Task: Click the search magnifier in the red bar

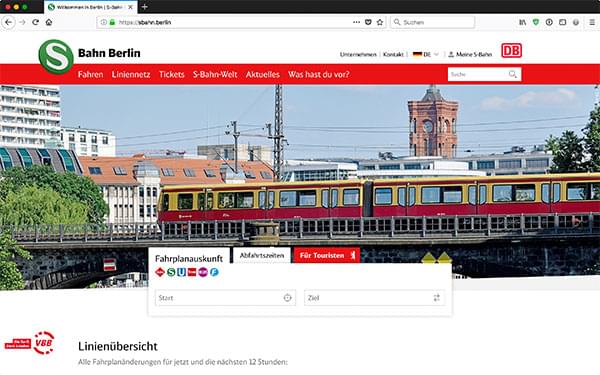Action: coord(513,74)
